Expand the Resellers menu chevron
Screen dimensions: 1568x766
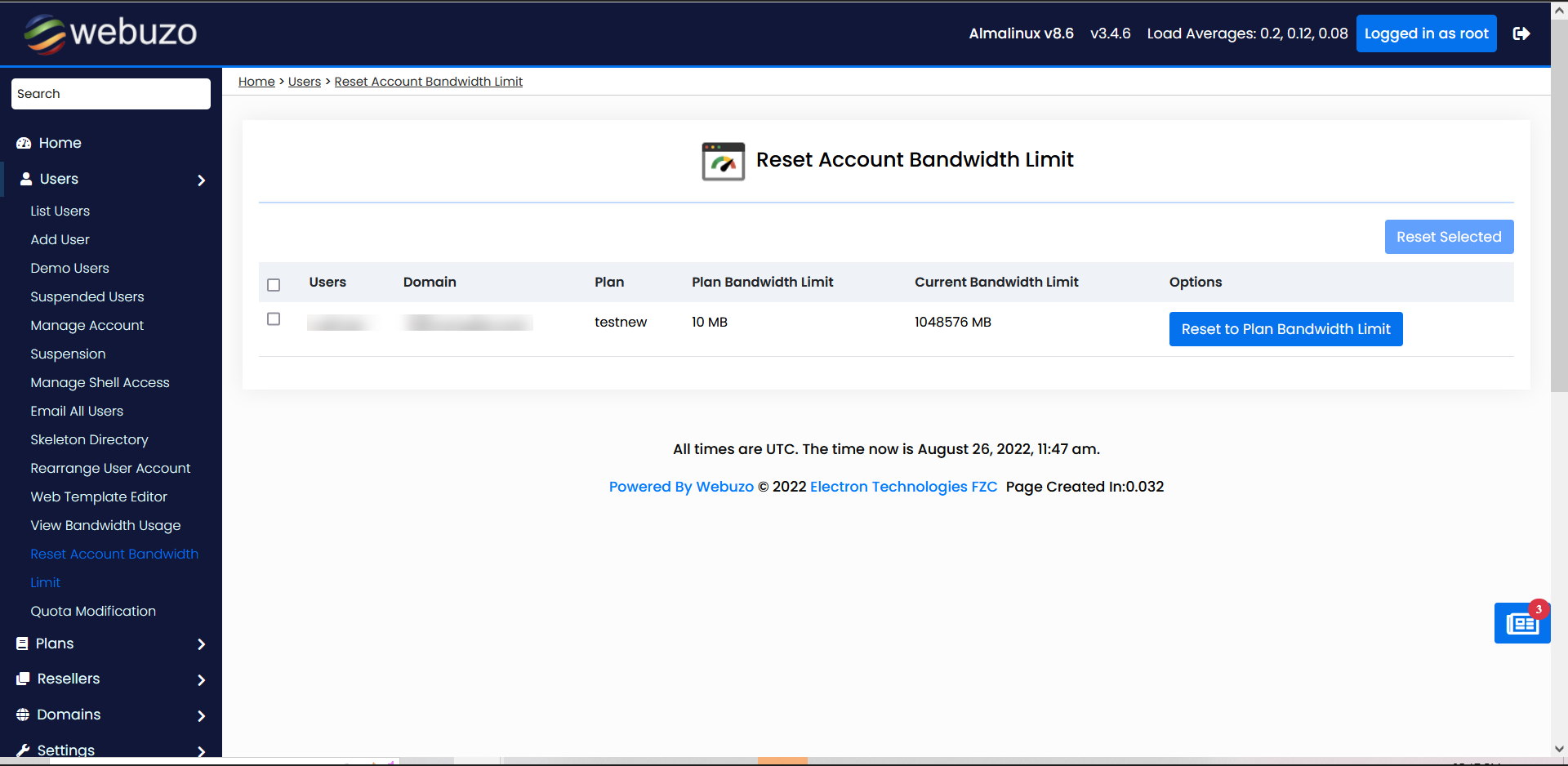pyautogui.click(x=201, y=680)
